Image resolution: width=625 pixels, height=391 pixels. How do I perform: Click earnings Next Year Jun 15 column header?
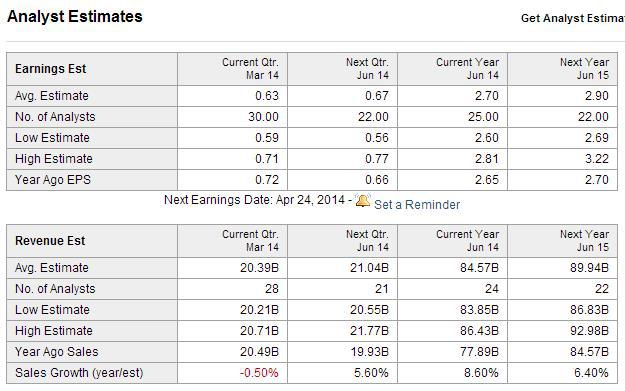pyautogui.click(x=584, y=69)
